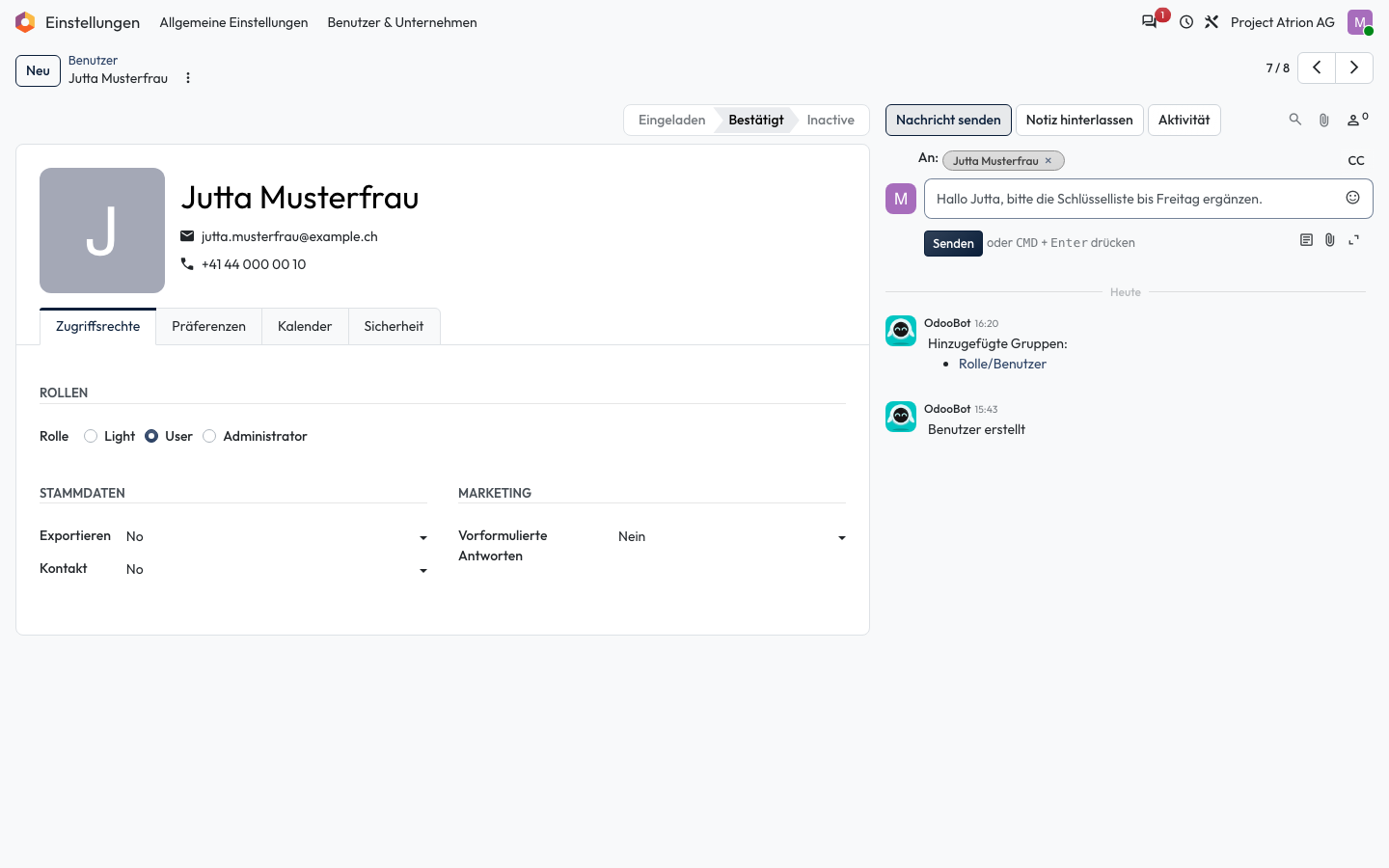Show followers of this record
This screenshot has height=868, width=1389.
[1357, 120]
